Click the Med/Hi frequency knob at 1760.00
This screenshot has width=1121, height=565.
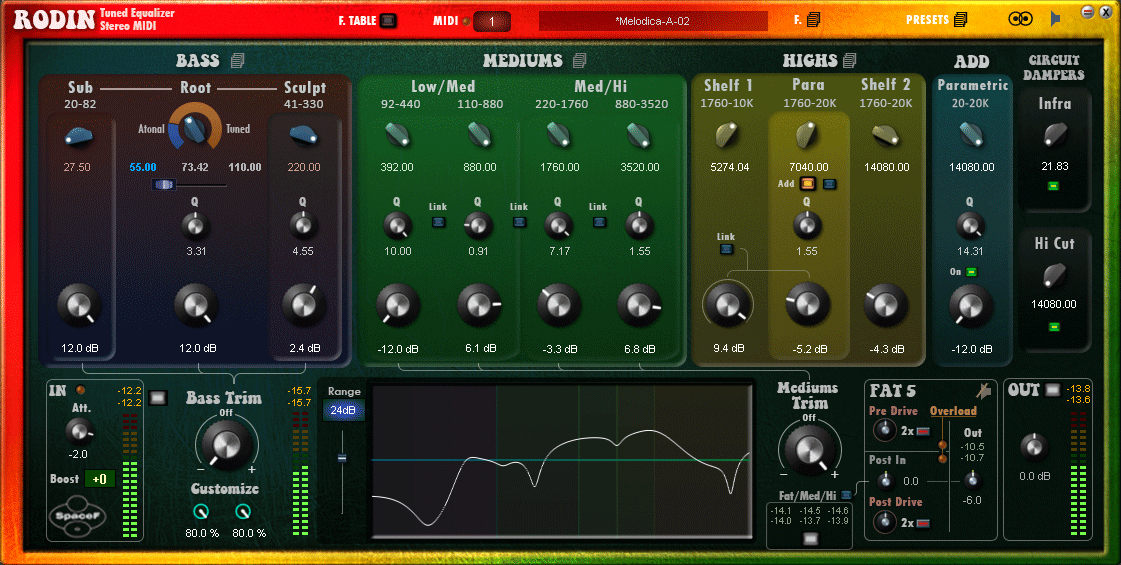coord(559,134)
